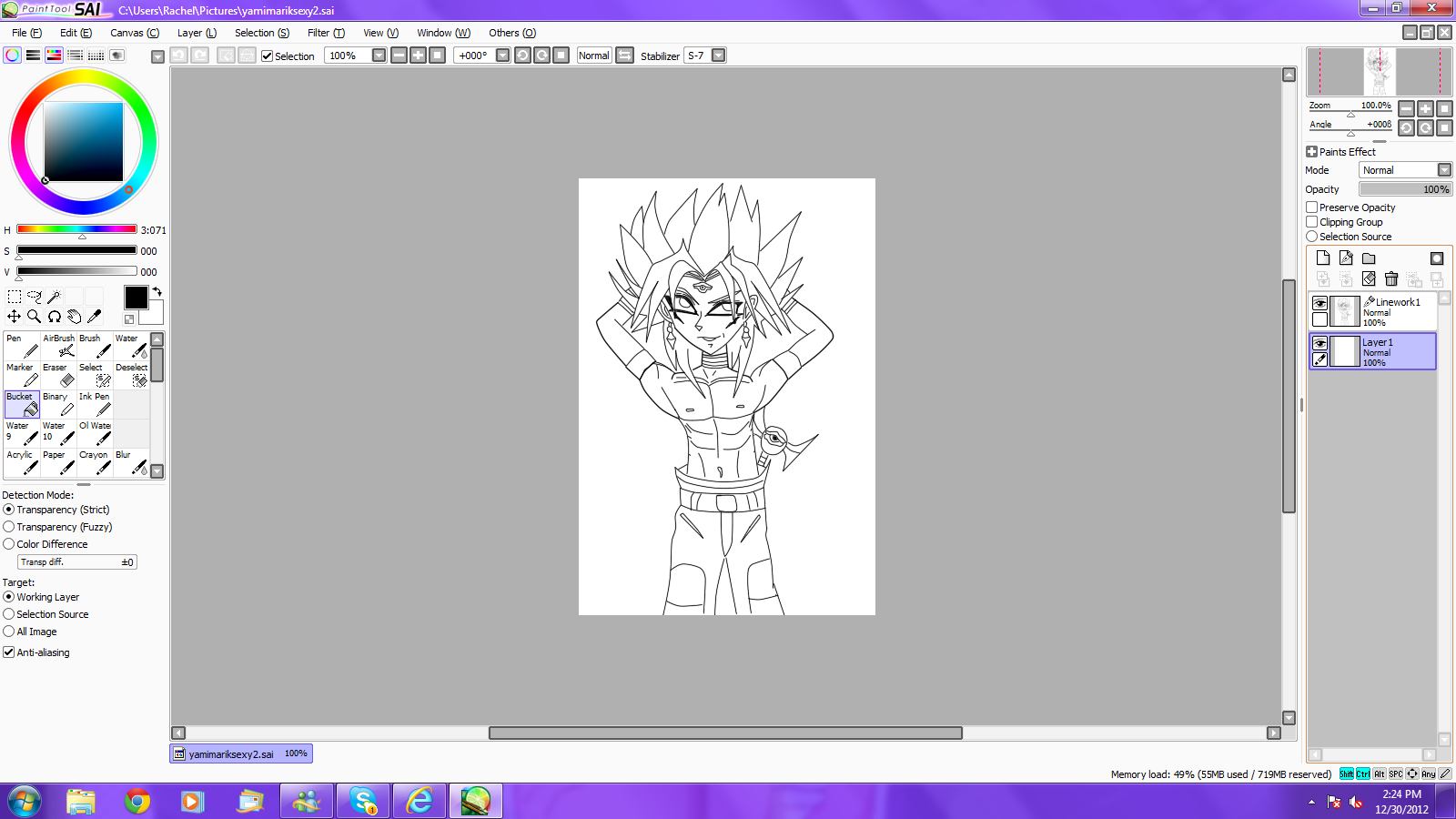Create a new linework layer
The height and width of the screenshot is (819, 1456).
click(x=1346, y=258)
